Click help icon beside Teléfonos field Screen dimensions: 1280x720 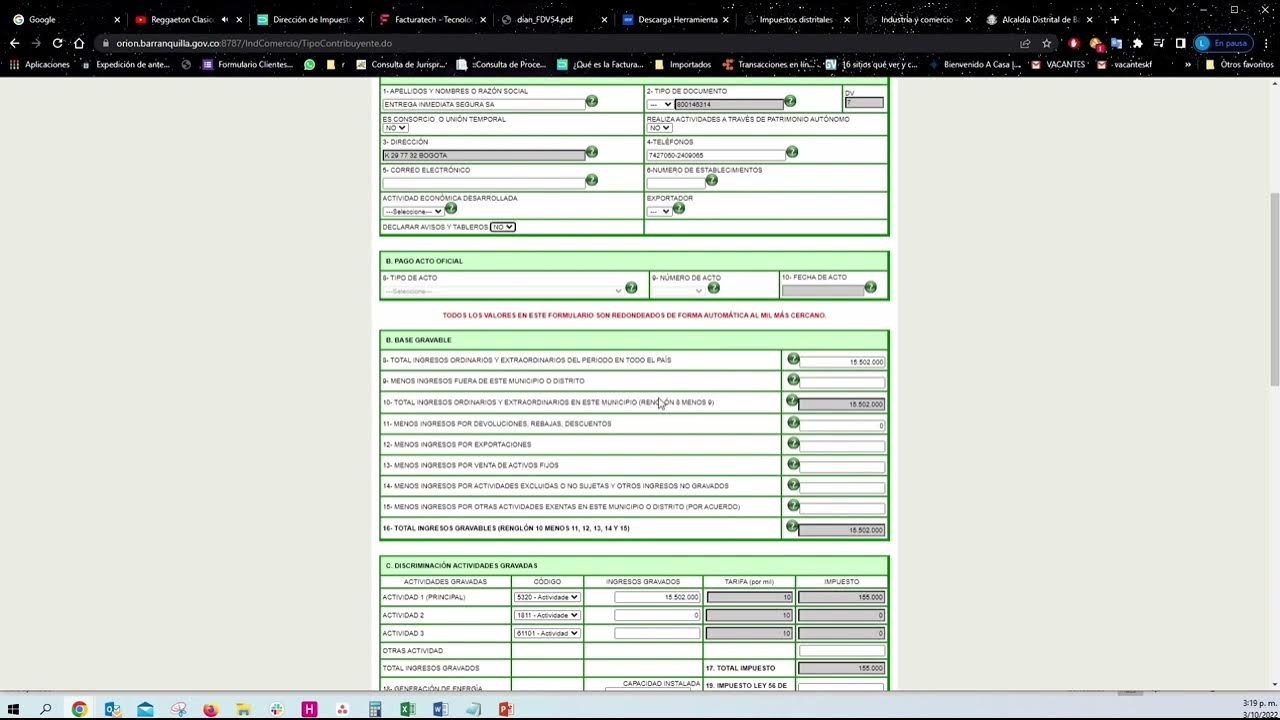(x=792, y=152)
